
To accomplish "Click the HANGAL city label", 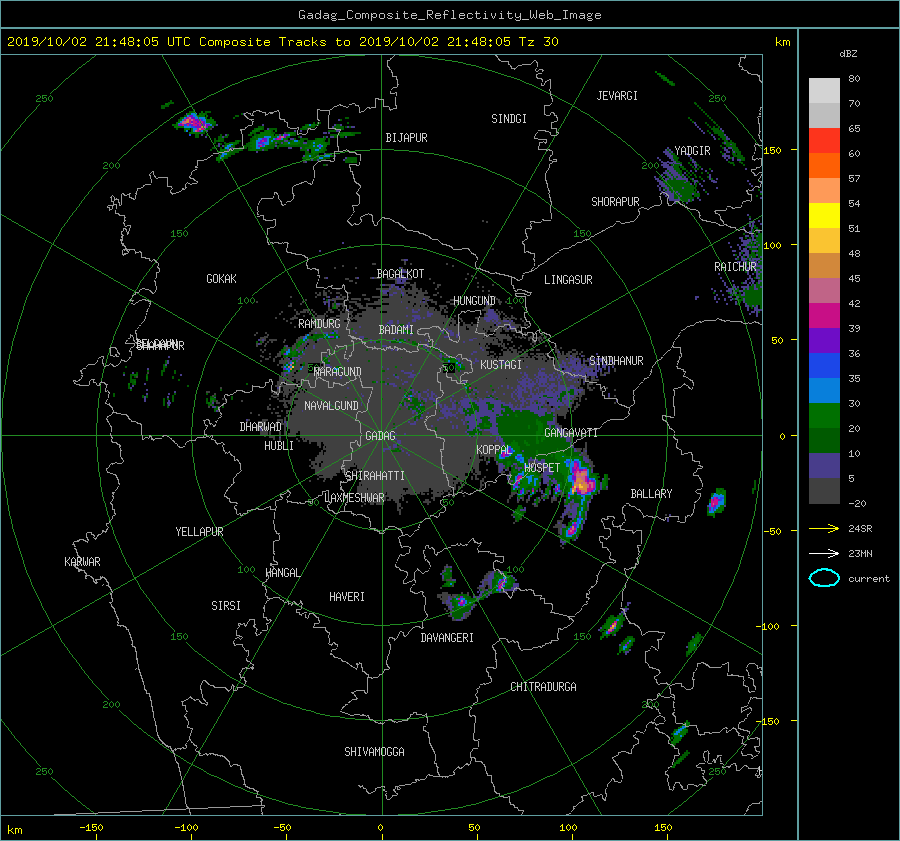I will 282,573.
